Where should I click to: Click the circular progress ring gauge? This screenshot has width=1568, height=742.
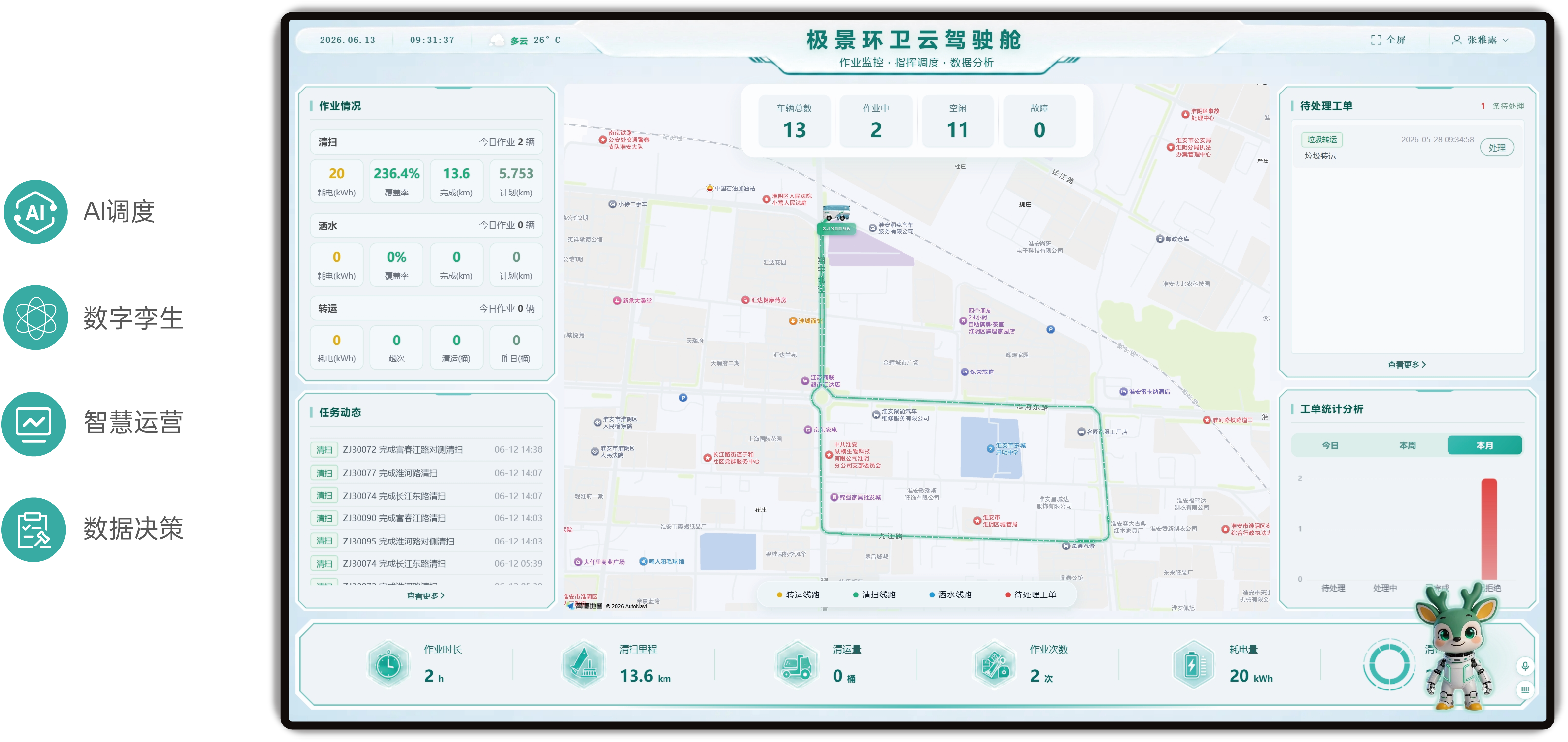(x=1389, y=665)
